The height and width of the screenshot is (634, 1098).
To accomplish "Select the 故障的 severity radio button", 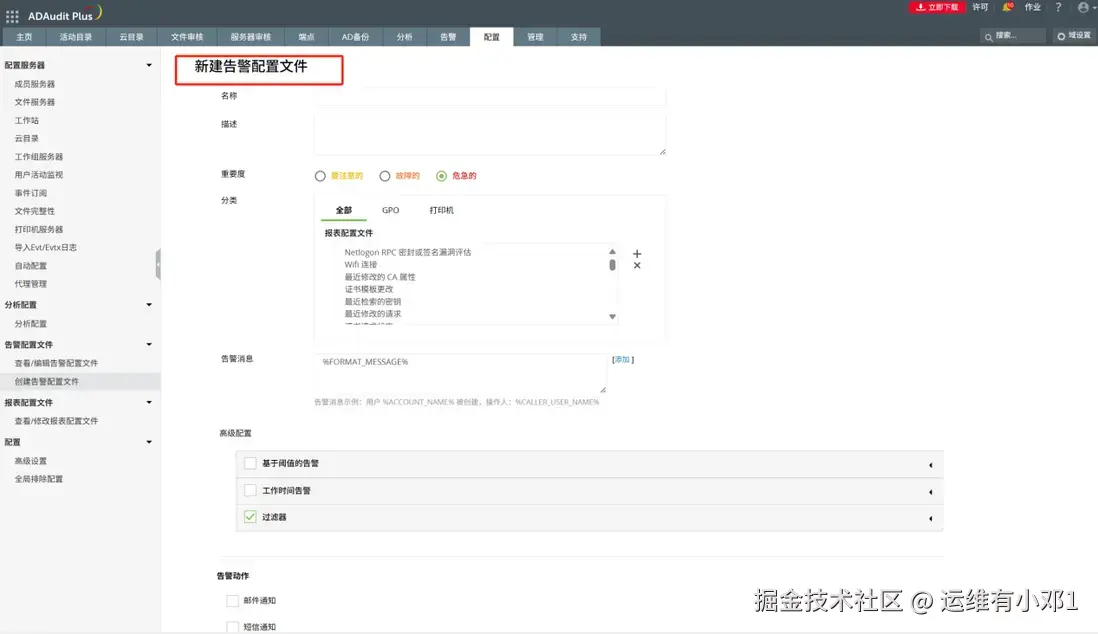I will (x=385, y=175).
